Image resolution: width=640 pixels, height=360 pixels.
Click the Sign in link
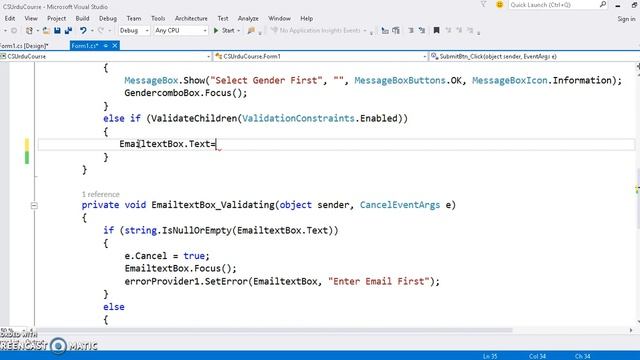(x=626, y=19)
